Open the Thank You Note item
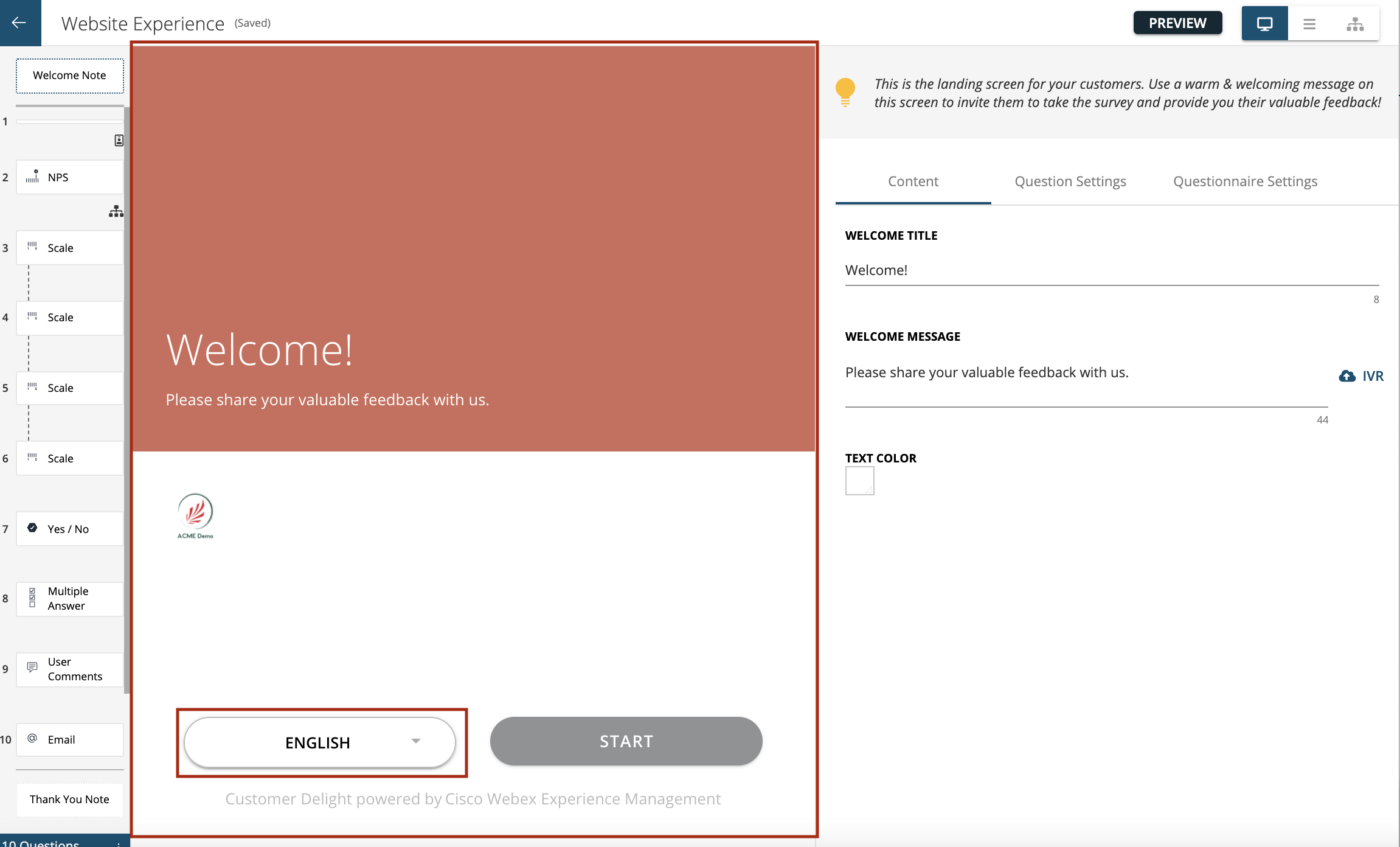Viewport: 1400px width, 847px height. click(x=70, y=799)
